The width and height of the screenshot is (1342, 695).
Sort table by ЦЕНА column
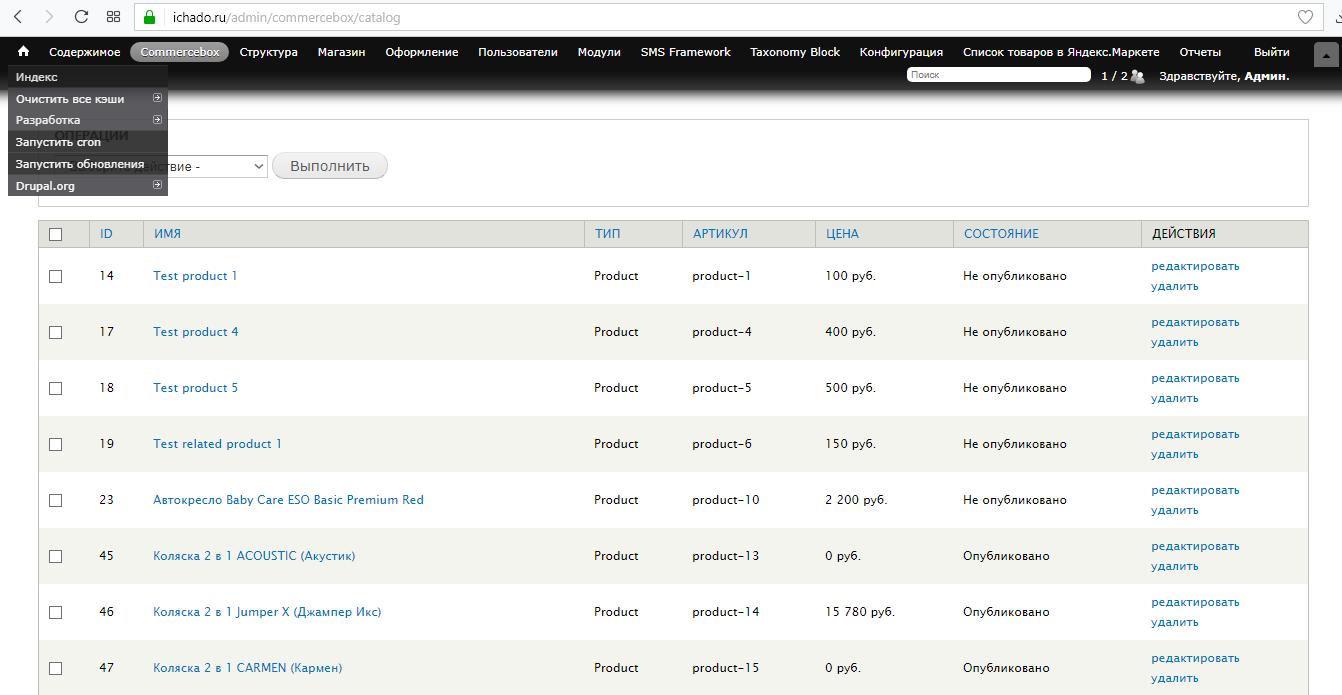(842, 234)
